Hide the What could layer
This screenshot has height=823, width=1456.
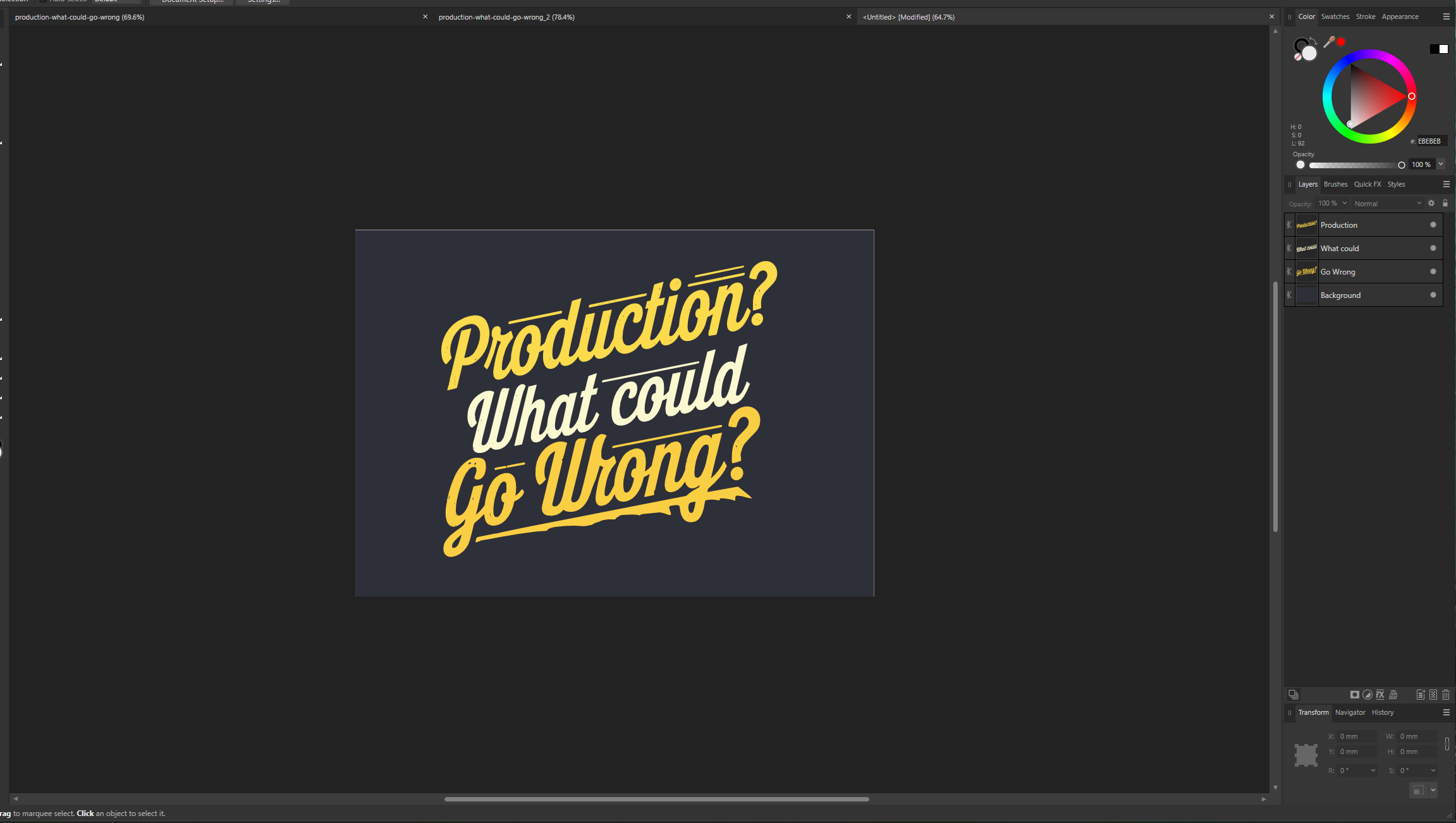tap(1433, 248)
